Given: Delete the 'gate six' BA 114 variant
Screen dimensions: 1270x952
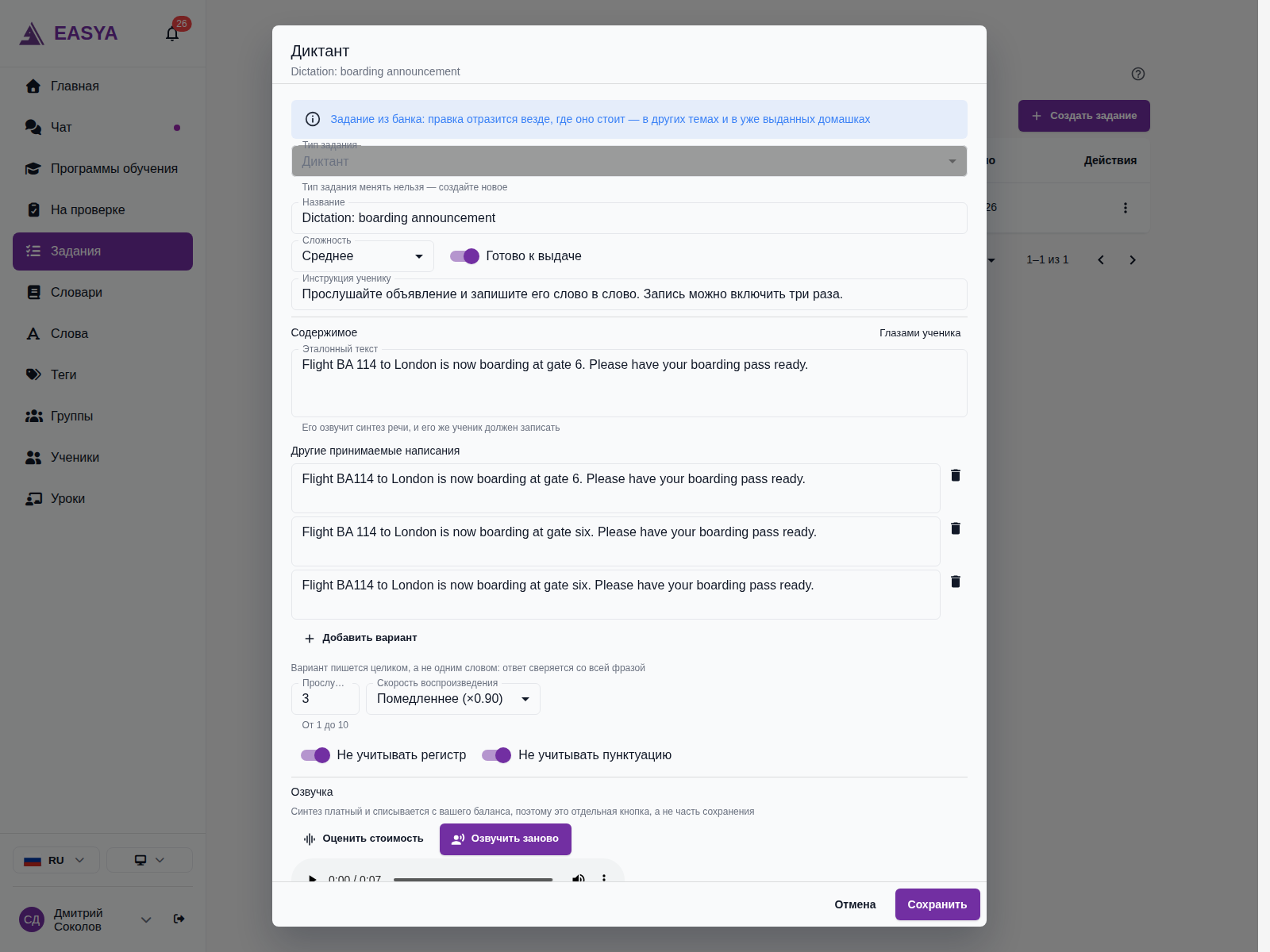Looking at the screenshot, I should pyautogui.click(x=956, y=528).
